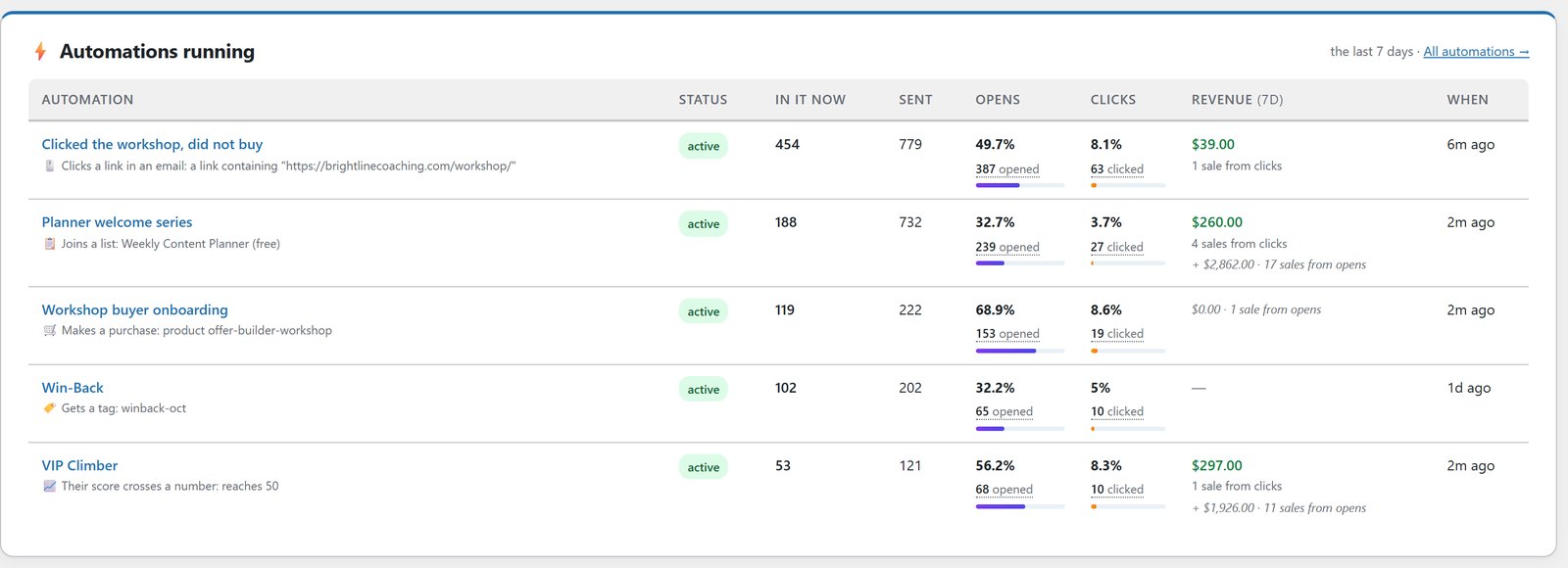This screenshot has width=1568, height=568.
Task: Open the VIP Climber automation
Action: tap(79, 466)
